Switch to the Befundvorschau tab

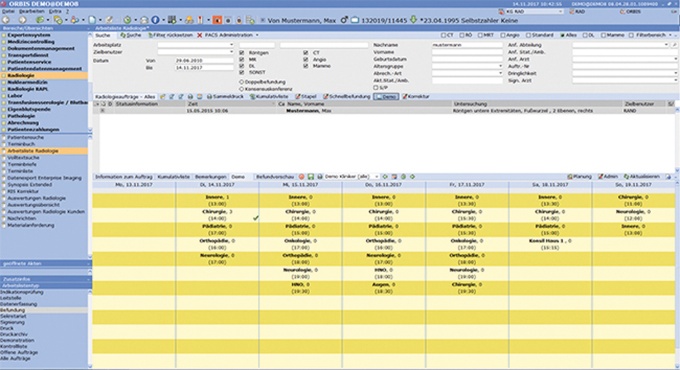click(275, 177)
